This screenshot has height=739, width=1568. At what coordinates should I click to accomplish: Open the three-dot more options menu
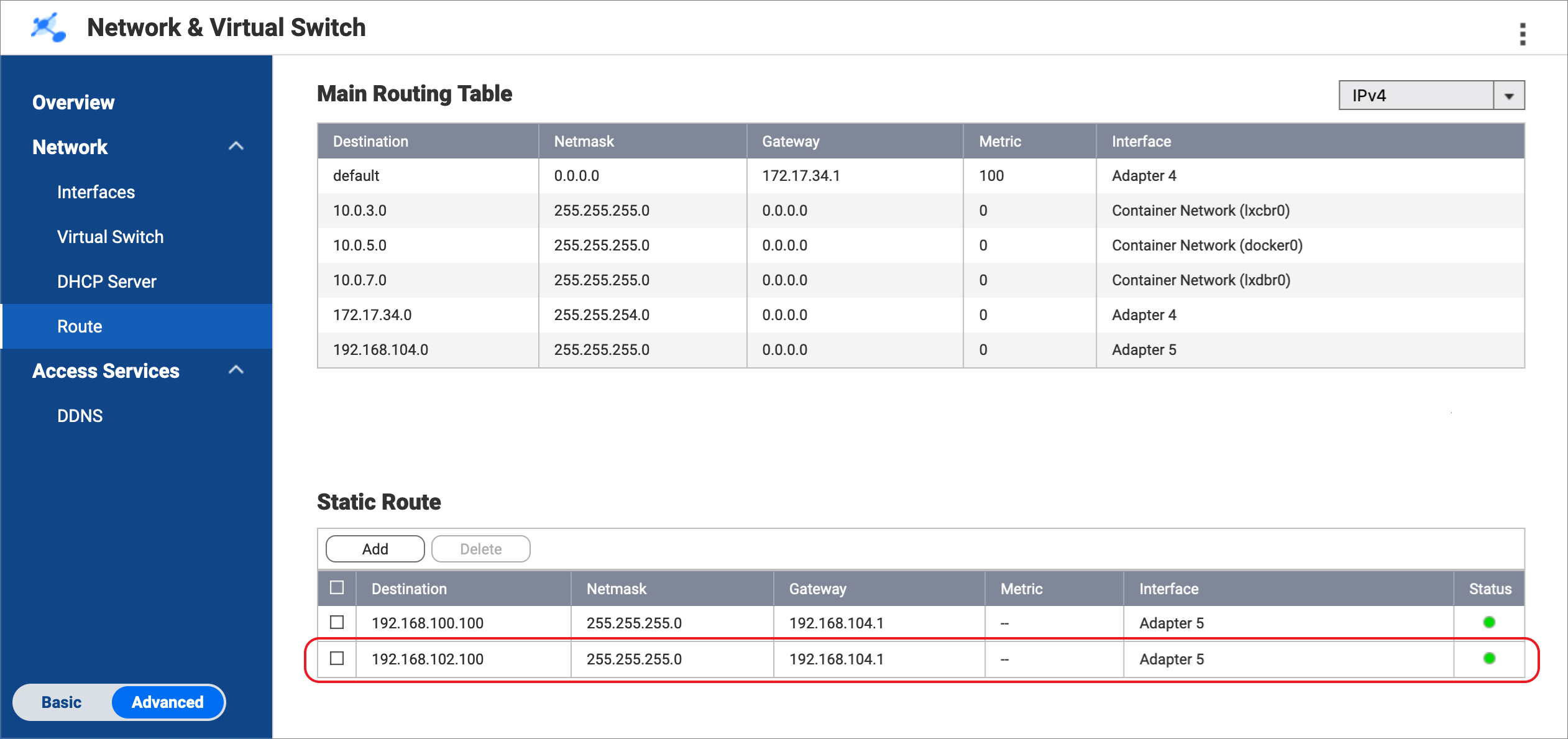(1522, 34)
